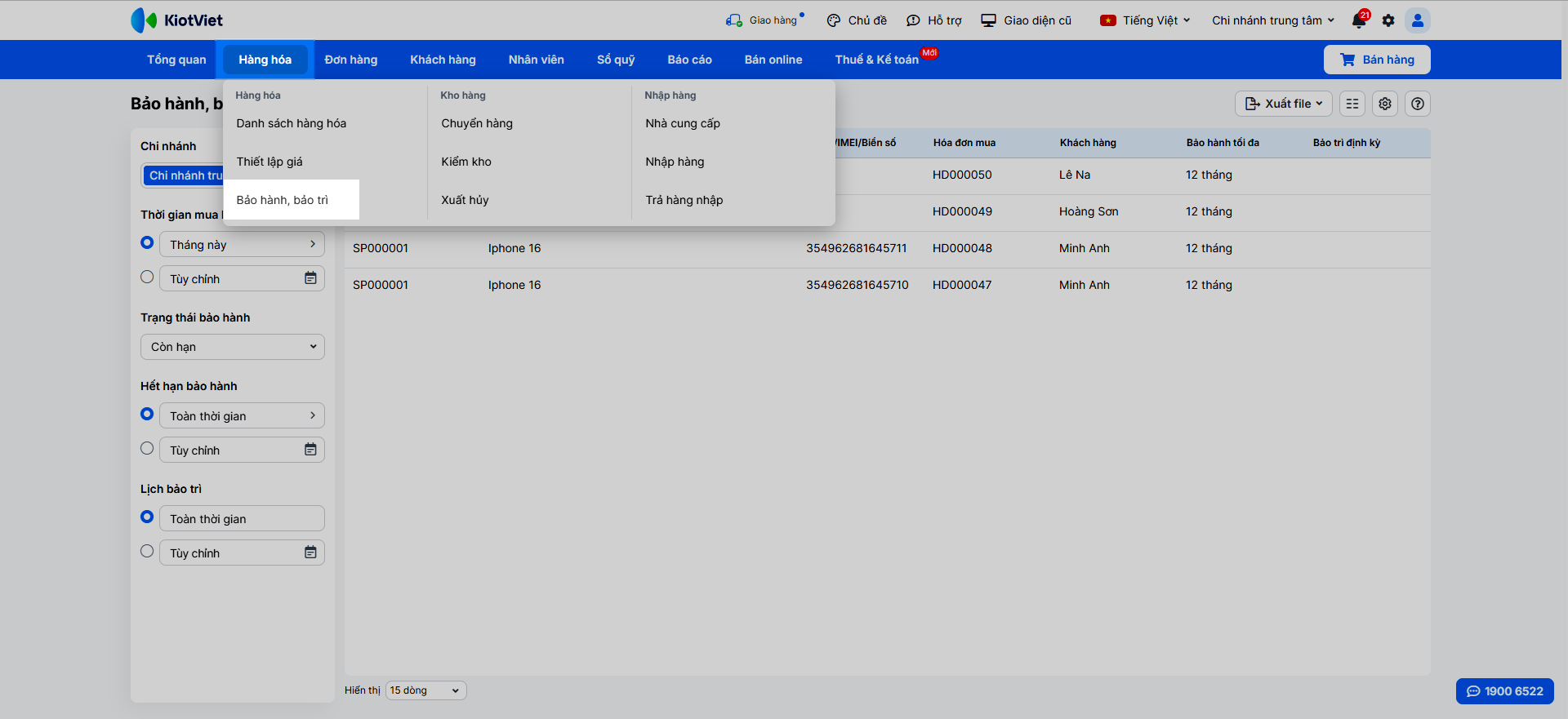Select Chuyển hàng menu entry
Screen dimensions: 1568x719
click(x=477, y=123)
